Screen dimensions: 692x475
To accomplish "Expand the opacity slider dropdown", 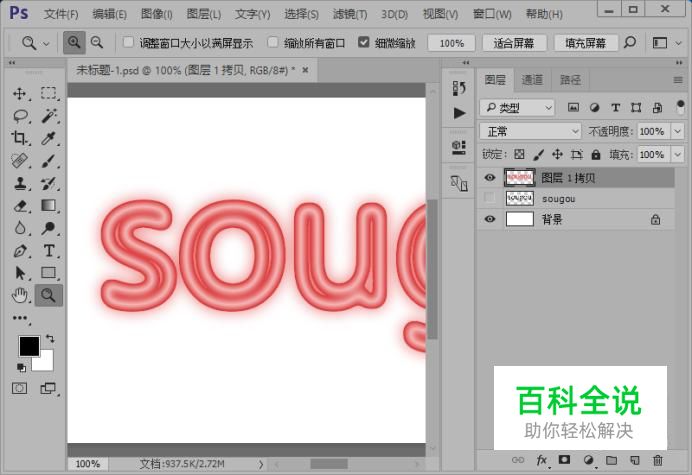I will tap(678, 131).
